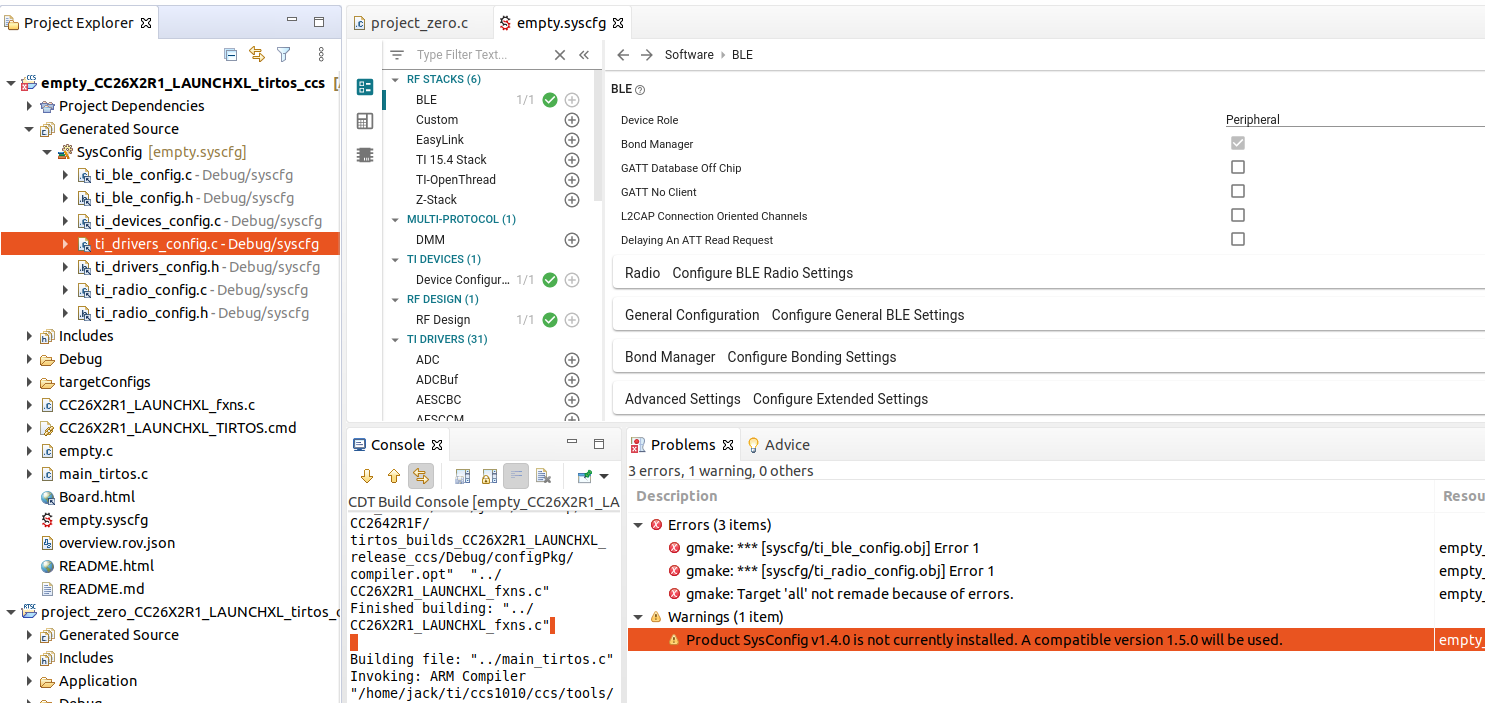Switch to the Advice tab
The image size is (1485, 703).
tap(786, 445)
